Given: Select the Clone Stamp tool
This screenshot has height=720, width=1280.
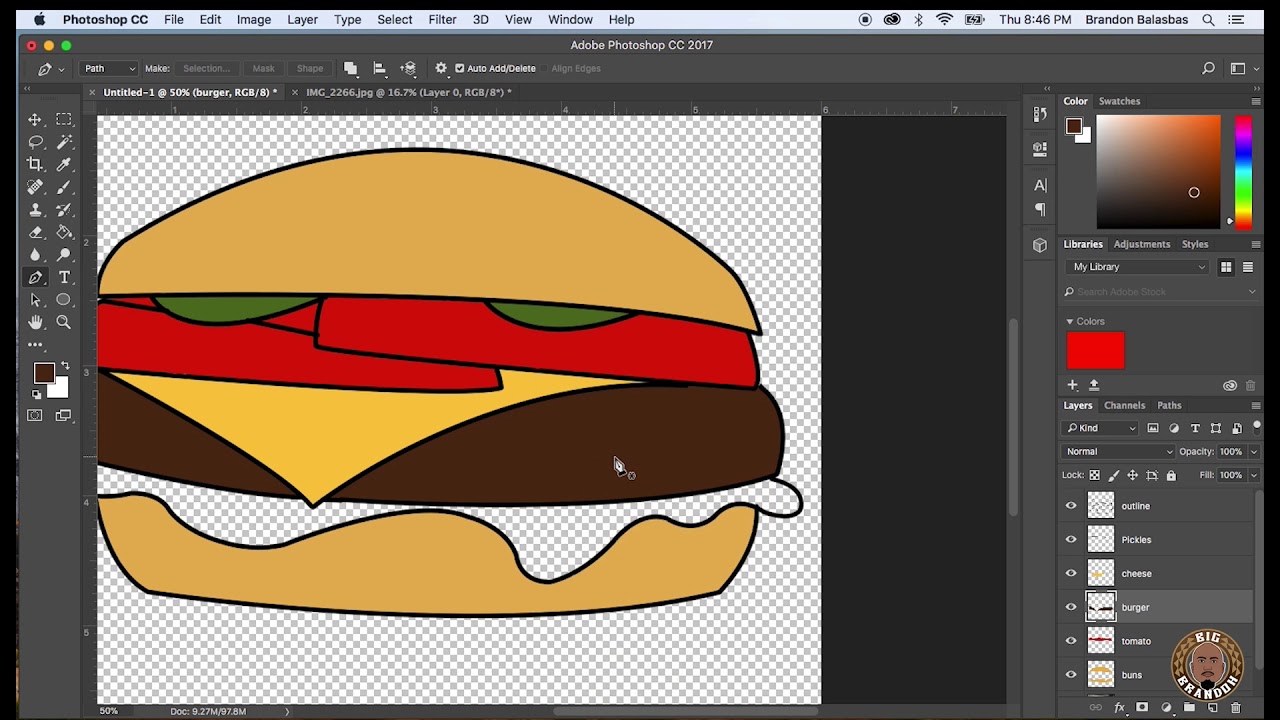Looking at the screenshot, I should pyautogui.click(x=35, y=210).
